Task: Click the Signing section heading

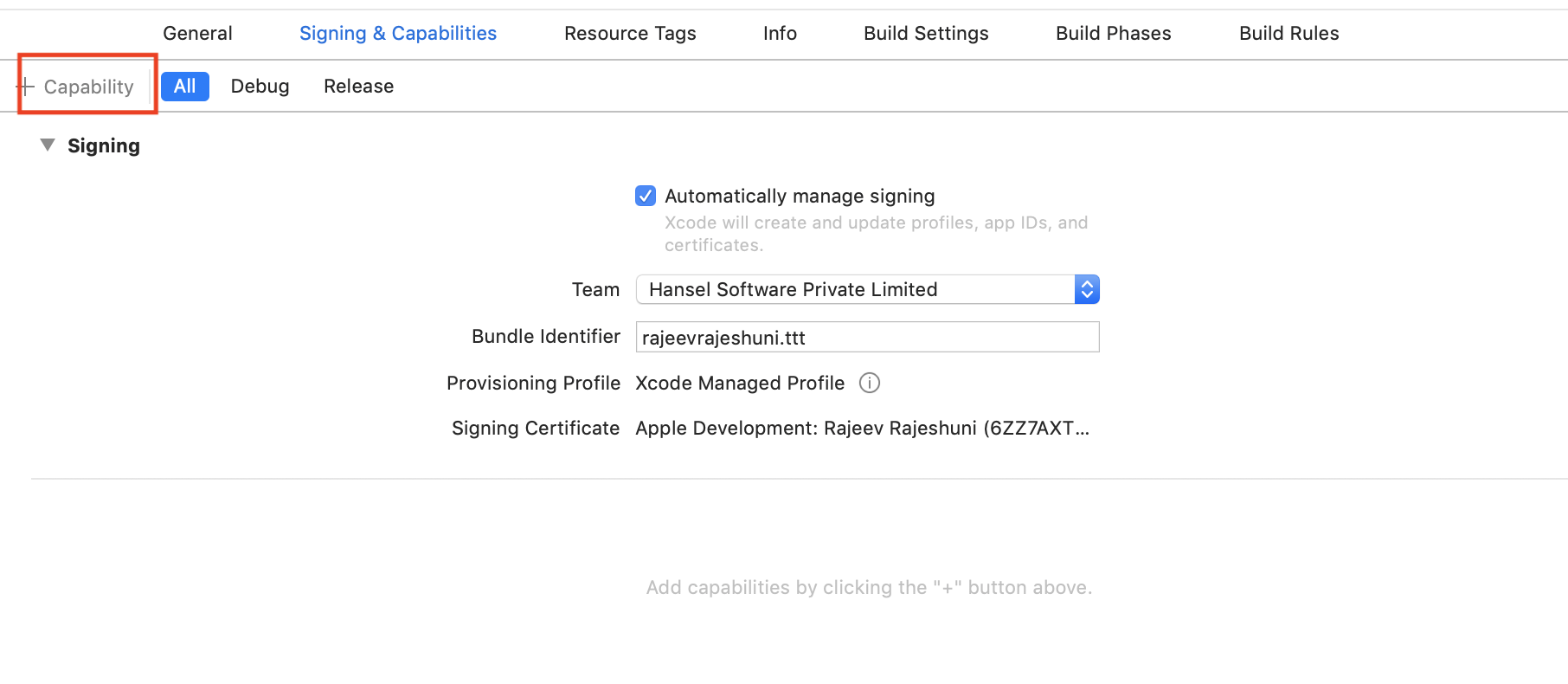Action: pos(104,145)
